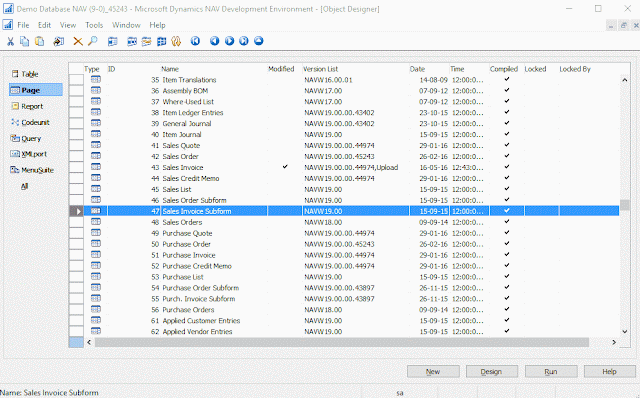Click the Design button
640x398 pixels.
coord(492,371)
